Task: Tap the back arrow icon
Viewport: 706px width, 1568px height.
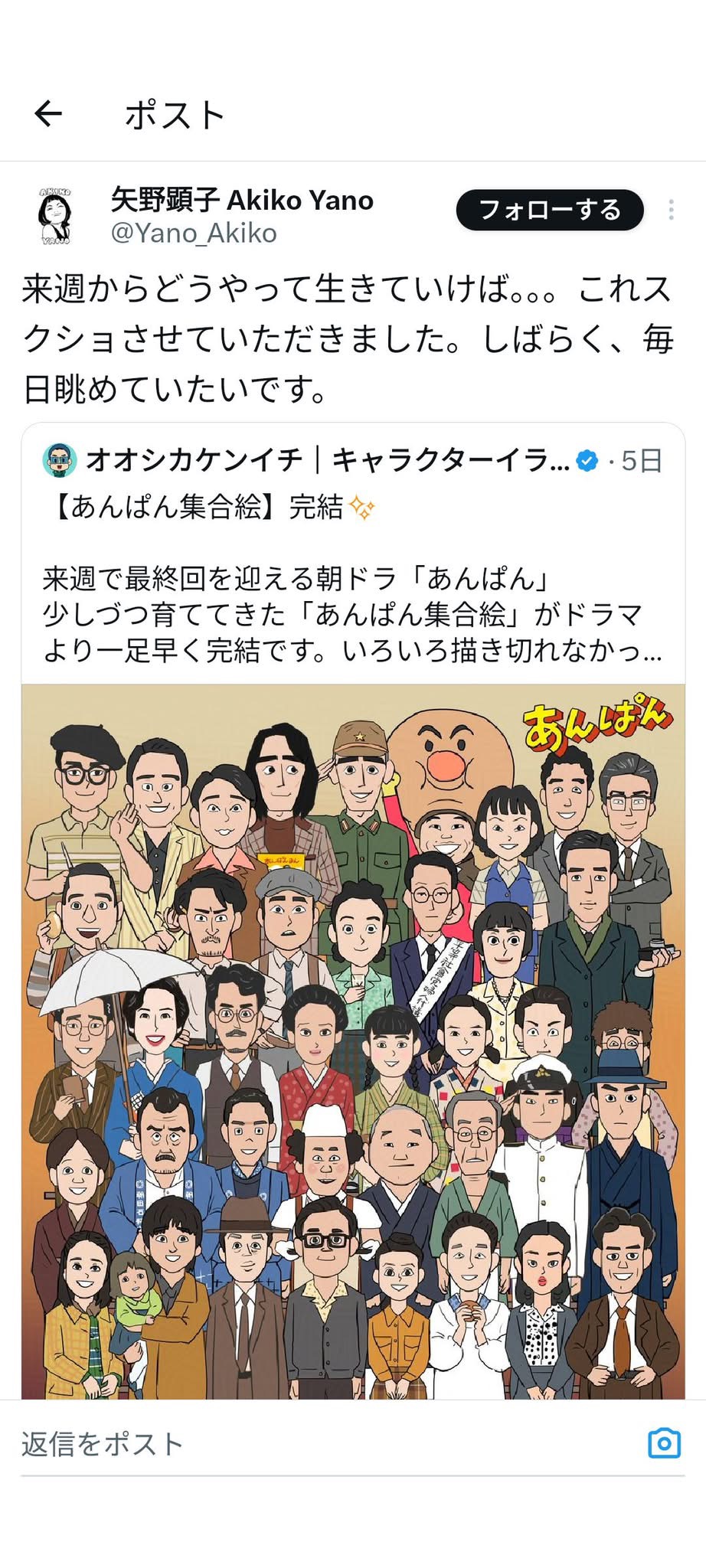Action: pyautogui.click(x=47, y=114)
